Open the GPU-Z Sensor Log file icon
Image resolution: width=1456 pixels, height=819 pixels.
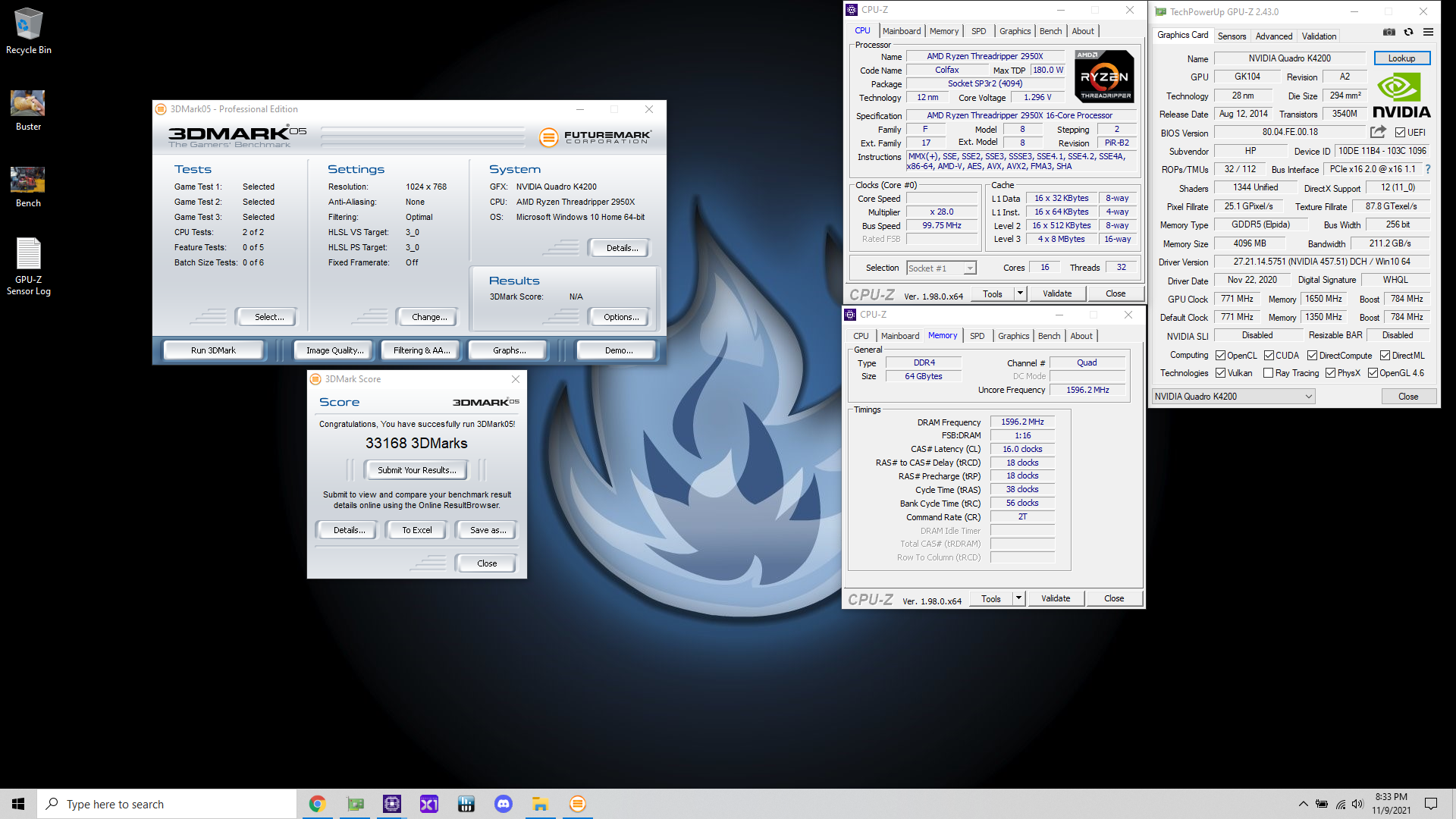pyautogui.click(x=28, y=266)
